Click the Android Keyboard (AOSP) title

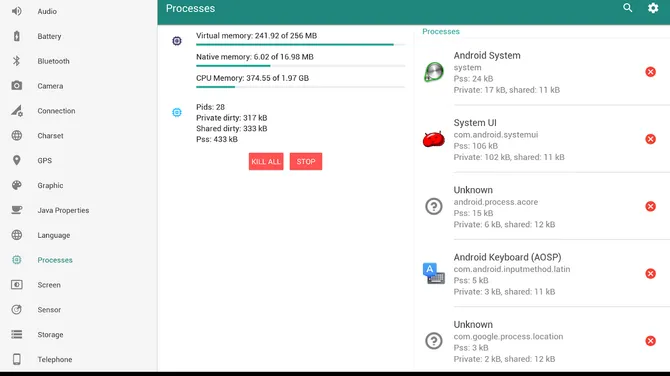pos(507,257)
